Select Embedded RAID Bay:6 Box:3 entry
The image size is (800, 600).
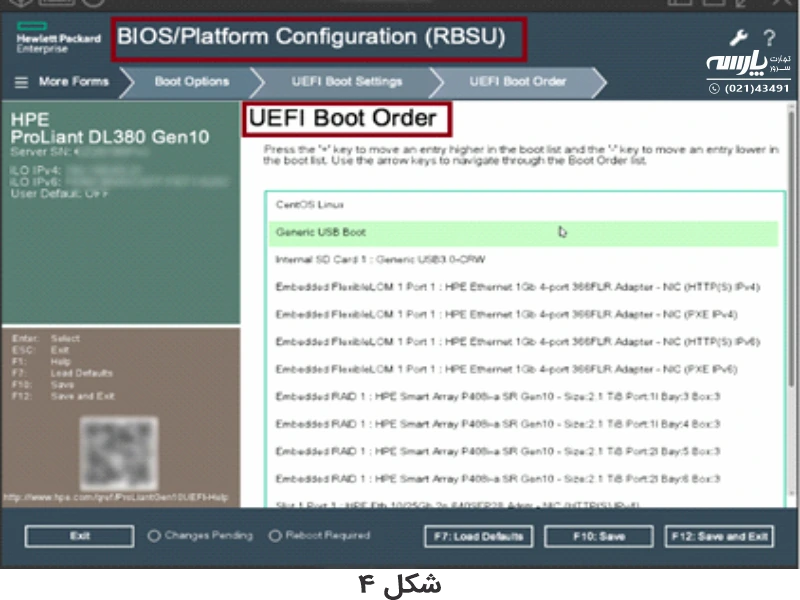click(524, 479)
